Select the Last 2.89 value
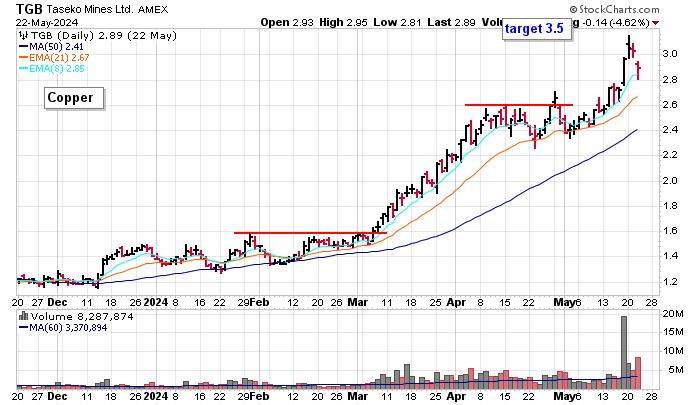 tap(451, 22)
